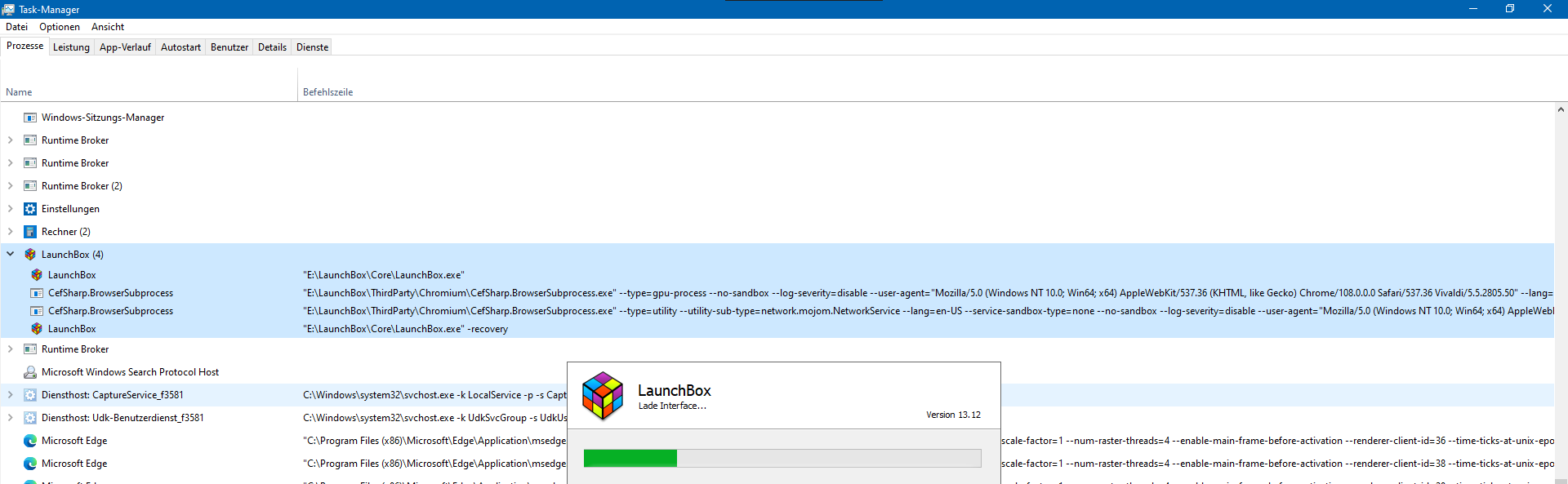Switch to the Dienste tab
Screen dimensions: 1568x484
pos(312,47)
